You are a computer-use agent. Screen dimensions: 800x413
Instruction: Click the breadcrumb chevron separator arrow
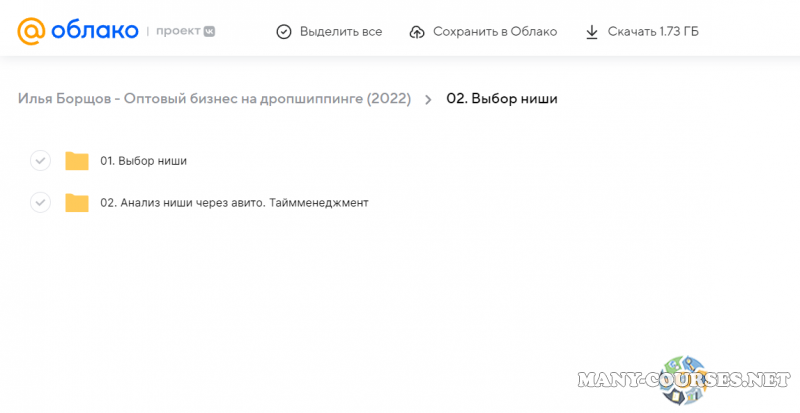click(428, 99)
